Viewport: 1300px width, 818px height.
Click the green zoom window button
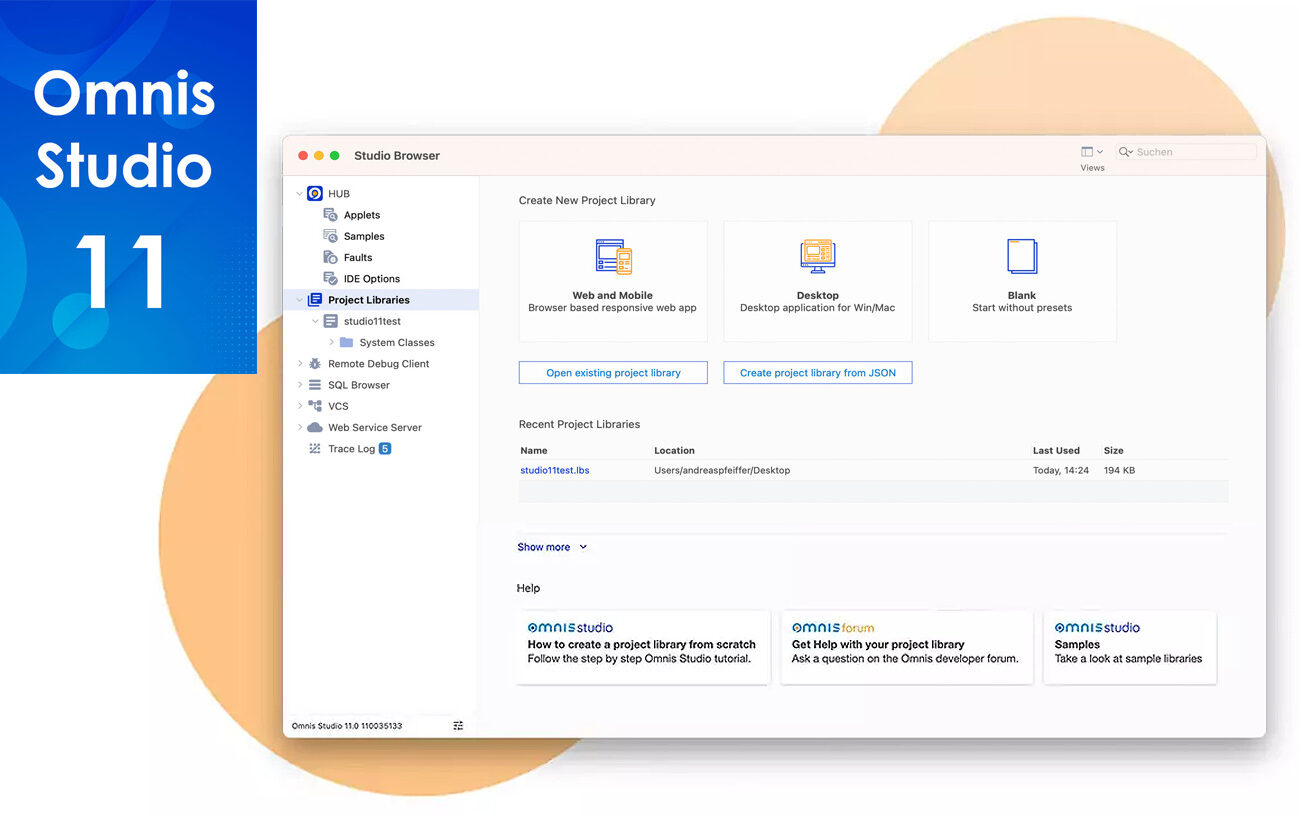pos(334,156)
